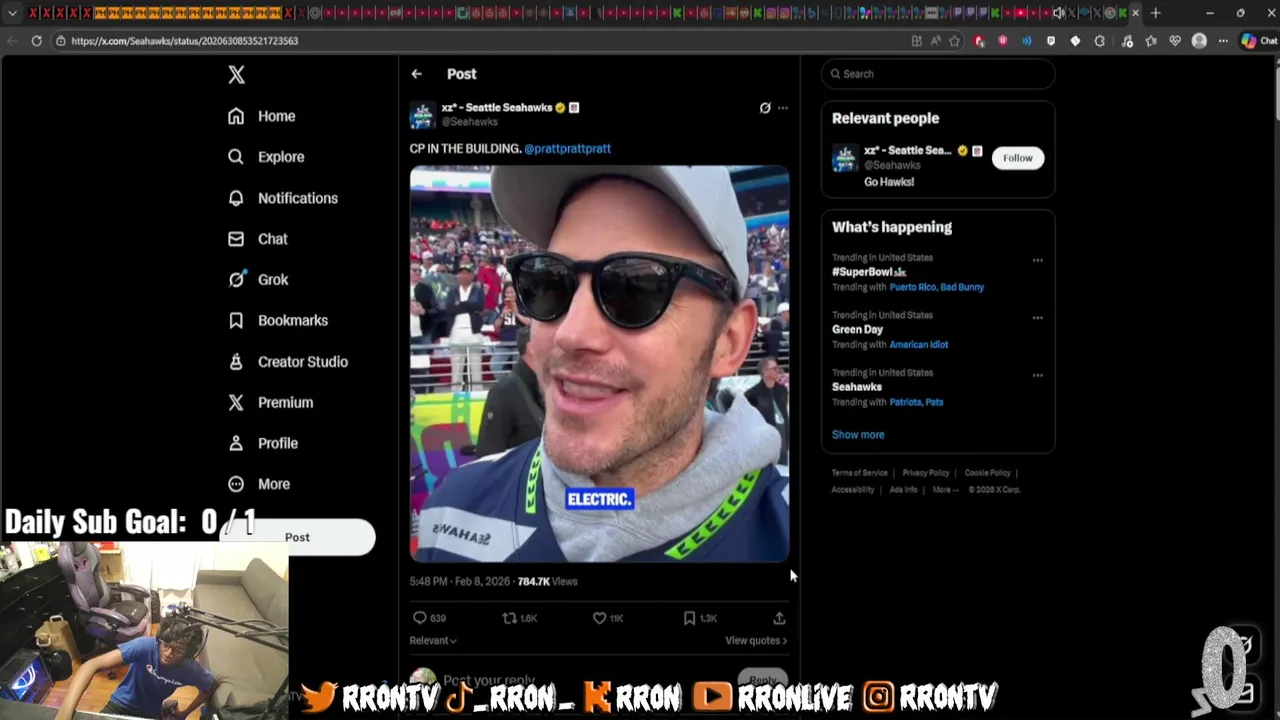Open the ELECTRIC video thumbnail

(599, 364)
